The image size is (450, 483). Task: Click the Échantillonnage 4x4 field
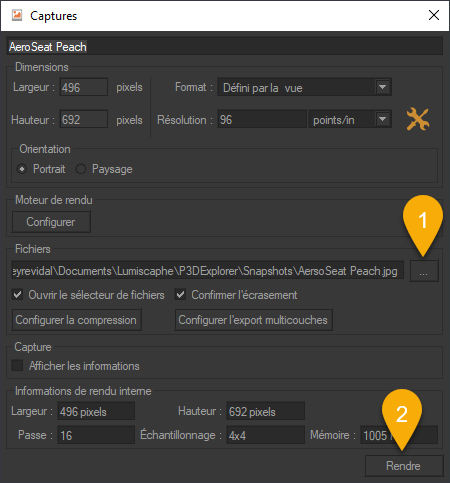click(265, 435)
